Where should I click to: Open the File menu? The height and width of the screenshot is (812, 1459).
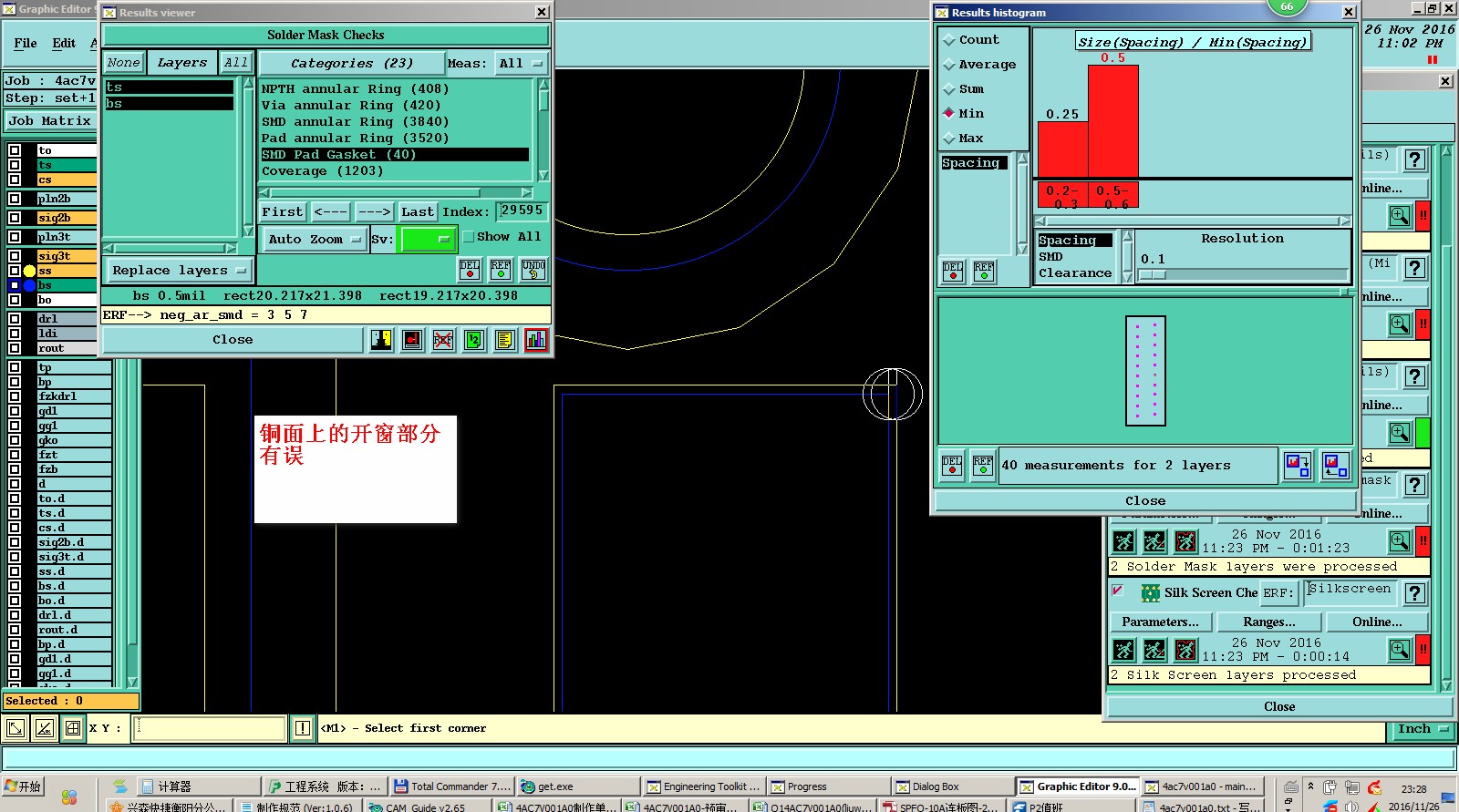(26, 43)
